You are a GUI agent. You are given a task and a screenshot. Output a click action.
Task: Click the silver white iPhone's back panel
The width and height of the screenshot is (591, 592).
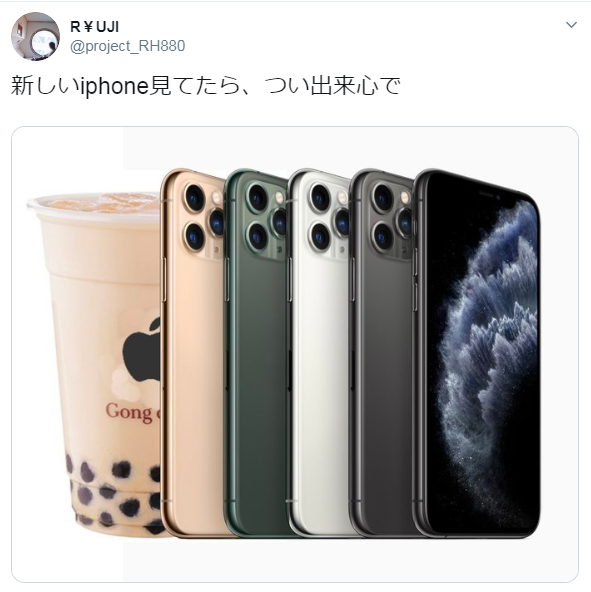point(321,378)
